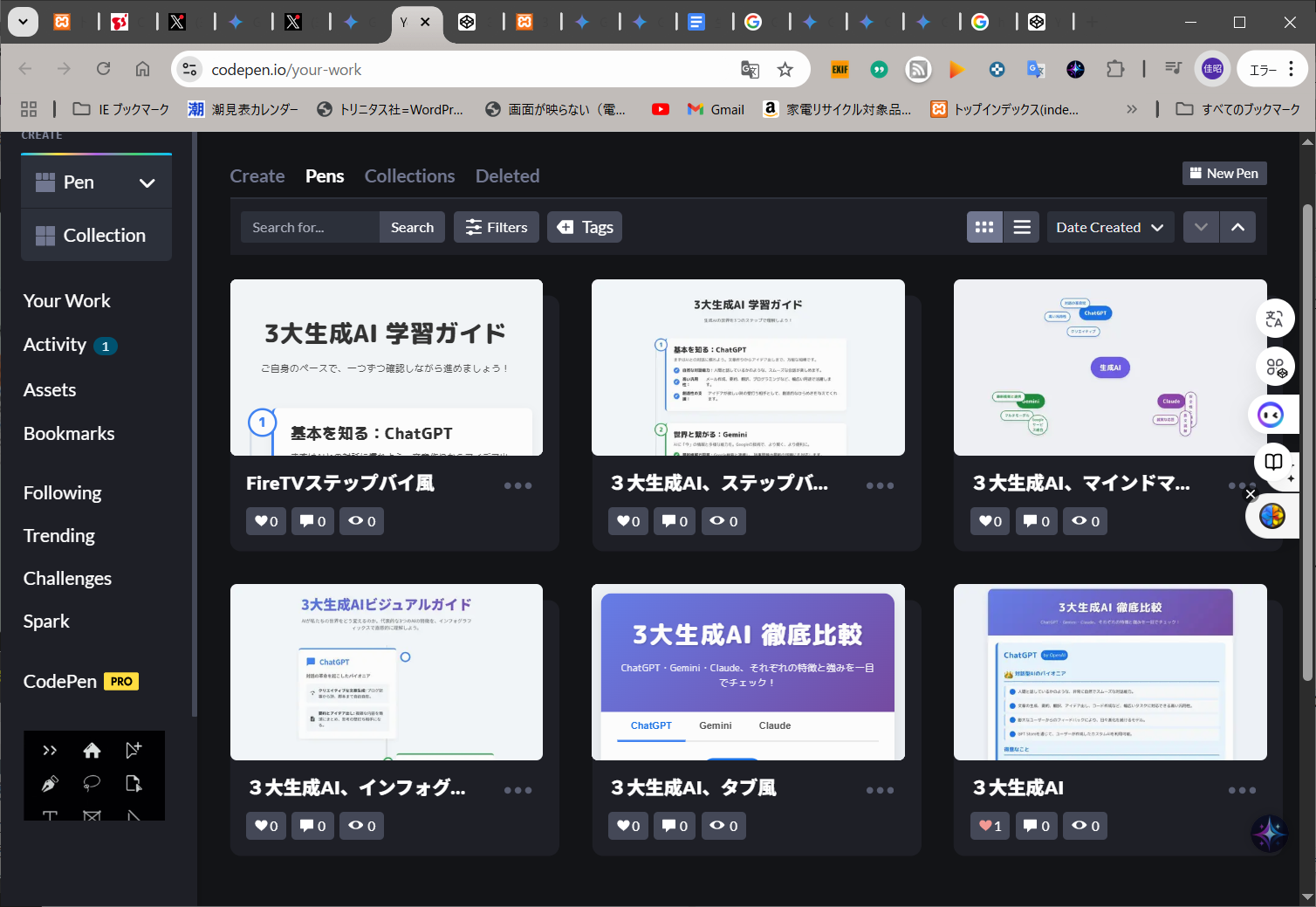Create a New Pen
1316x907 pixels.
tap(1224, 173)
